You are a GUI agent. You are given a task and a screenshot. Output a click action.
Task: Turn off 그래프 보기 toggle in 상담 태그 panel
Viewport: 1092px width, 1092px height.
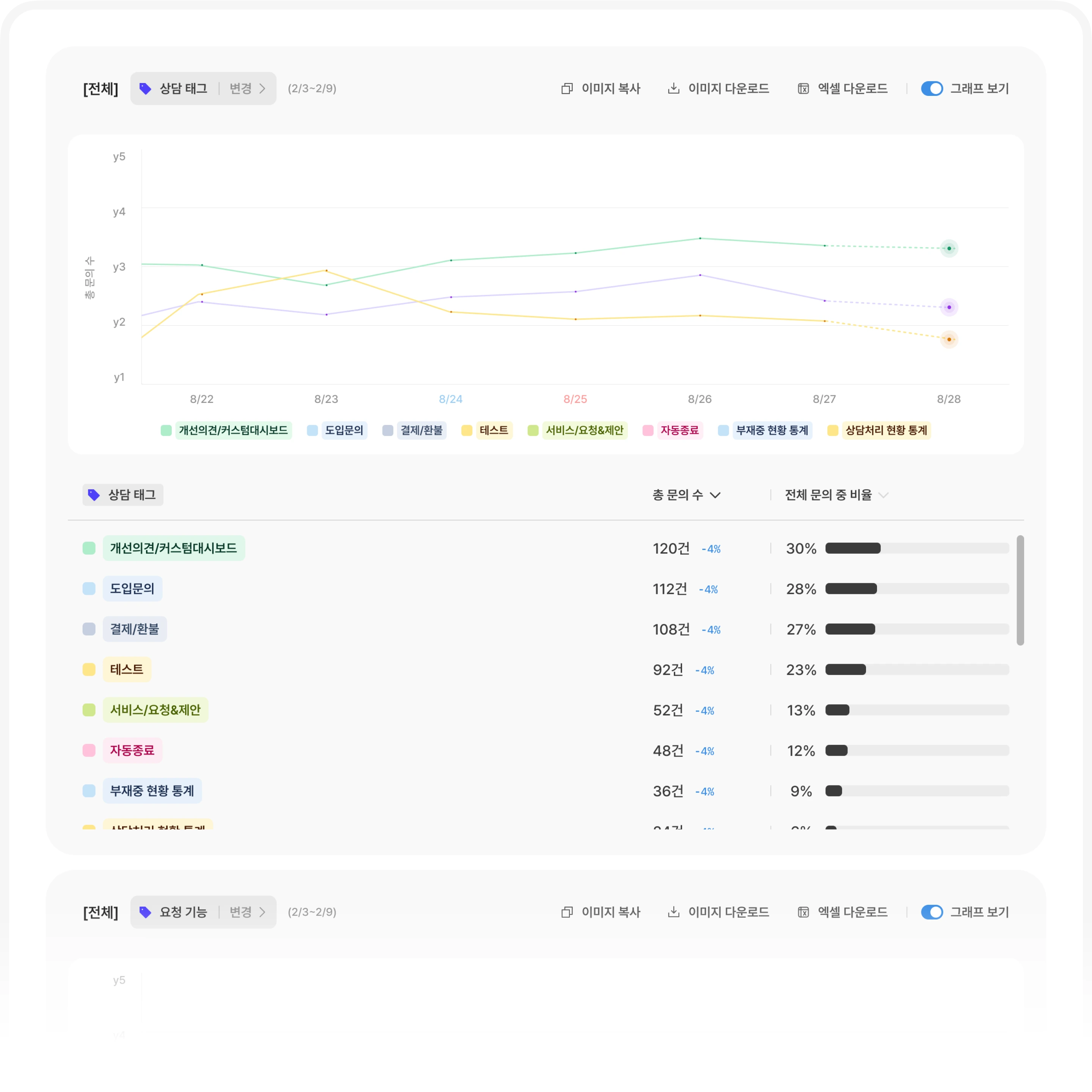[x=931, y=89]
